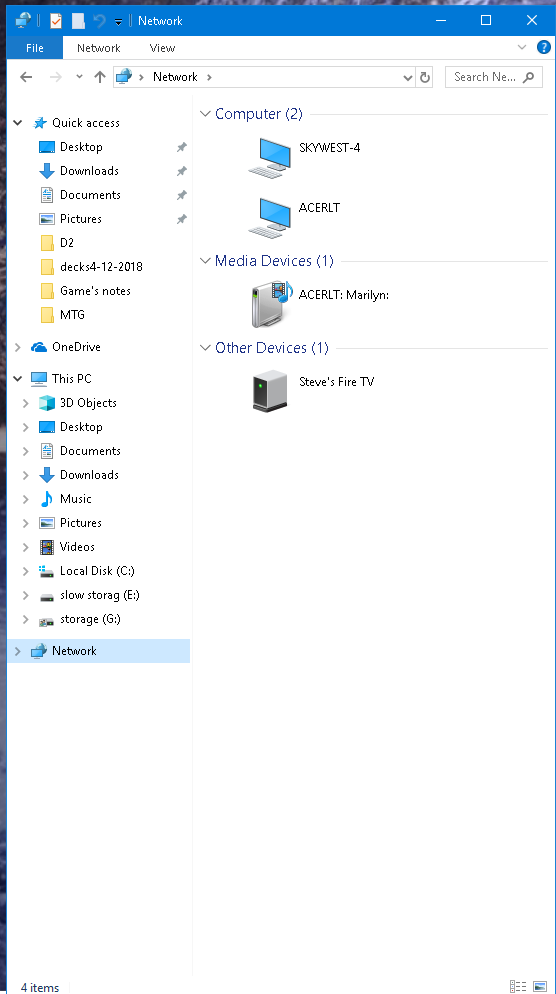Open the Network ribbon tab

98,48
